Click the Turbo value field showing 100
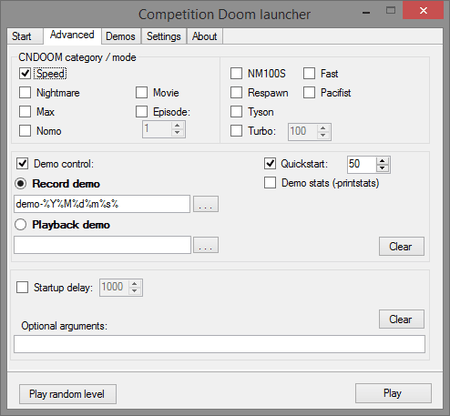Image resolution: width=450 pixels, height=416 pixels. pos(303,132)
